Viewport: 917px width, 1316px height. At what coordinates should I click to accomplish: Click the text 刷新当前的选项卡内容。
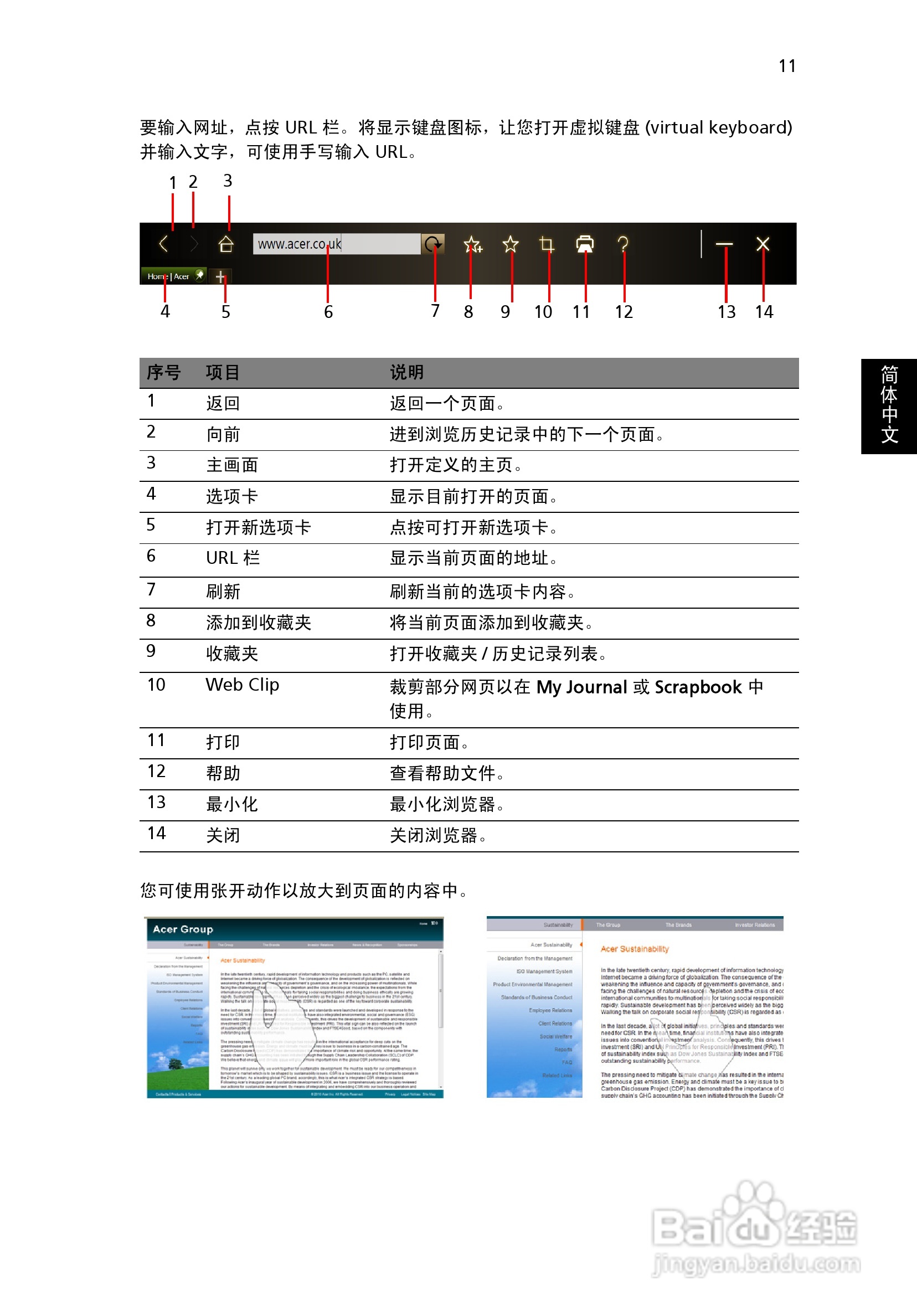(483, 592)
